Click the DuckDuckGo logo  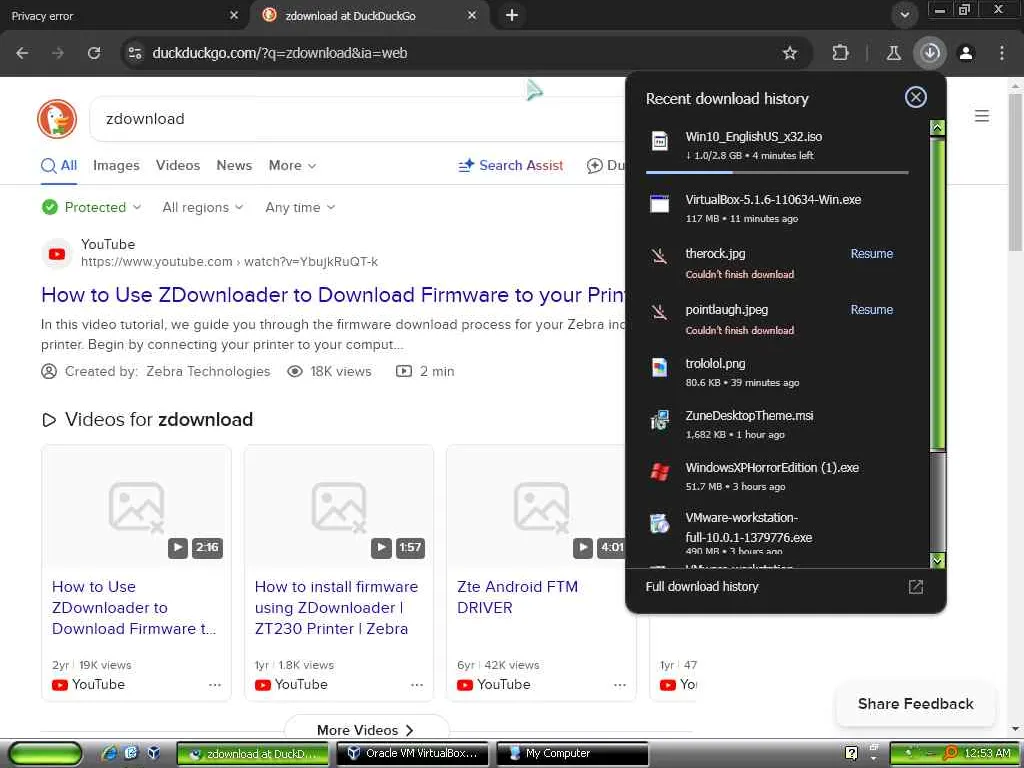click(57, 119)
